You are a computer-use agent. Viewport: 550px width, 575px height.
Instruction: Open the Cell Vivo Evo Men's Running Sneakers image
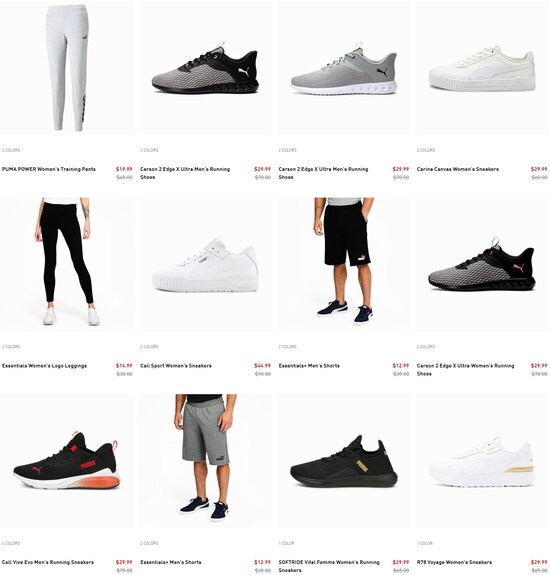(x=67, y=461)
